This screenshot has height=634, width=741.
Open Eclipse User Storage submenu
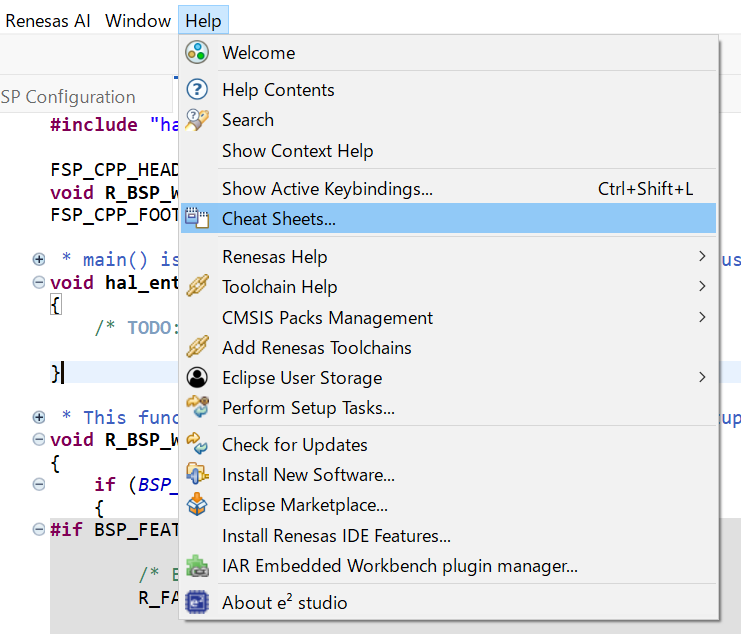point(448,378)
